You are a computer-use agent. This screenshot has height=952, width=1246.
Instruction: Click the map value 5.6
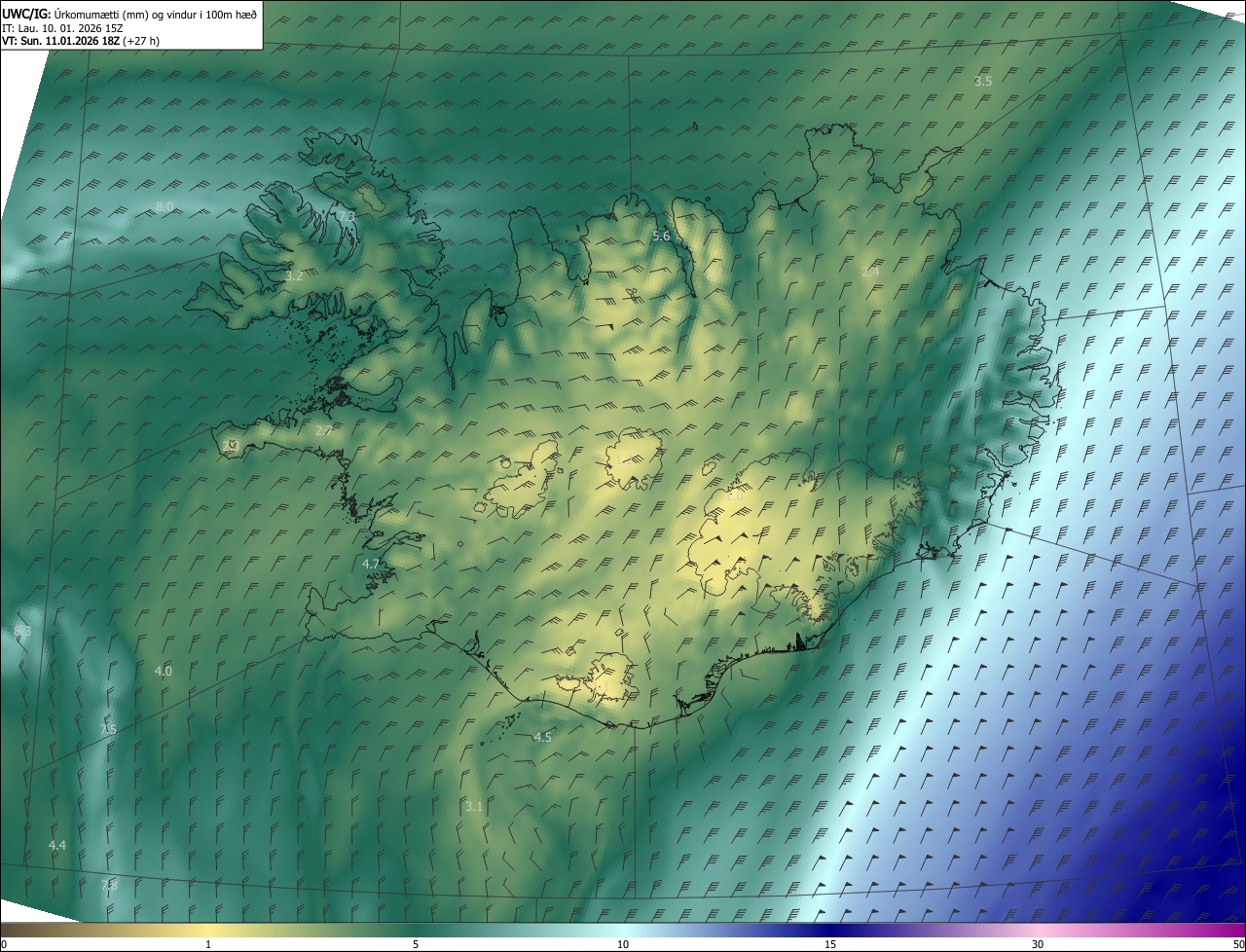click(661, 237)
